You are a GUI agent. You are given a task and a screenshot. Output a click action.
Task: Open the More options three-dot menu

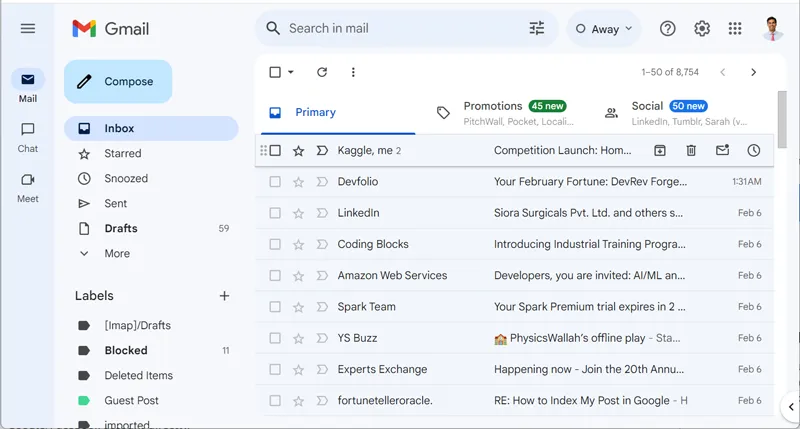353,72
